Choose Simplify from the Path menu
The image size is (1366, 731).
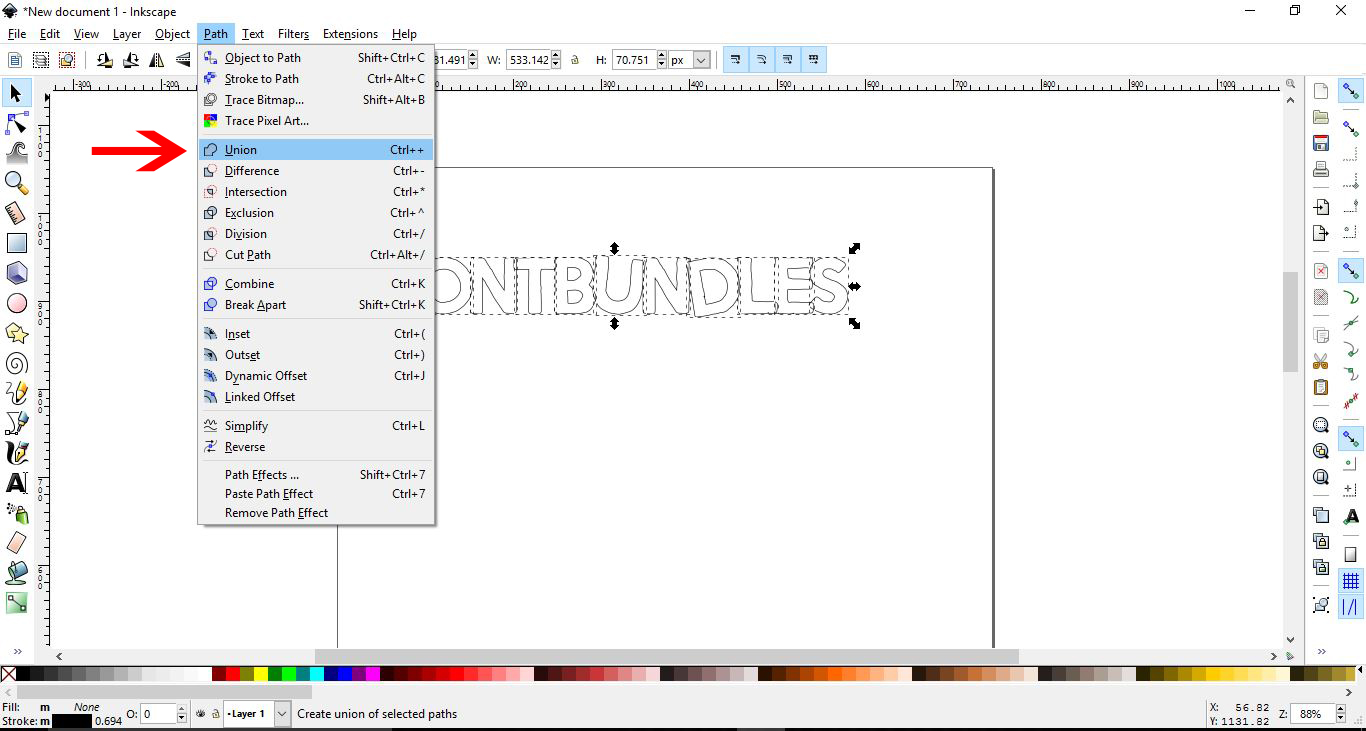[x=316, y=426]
